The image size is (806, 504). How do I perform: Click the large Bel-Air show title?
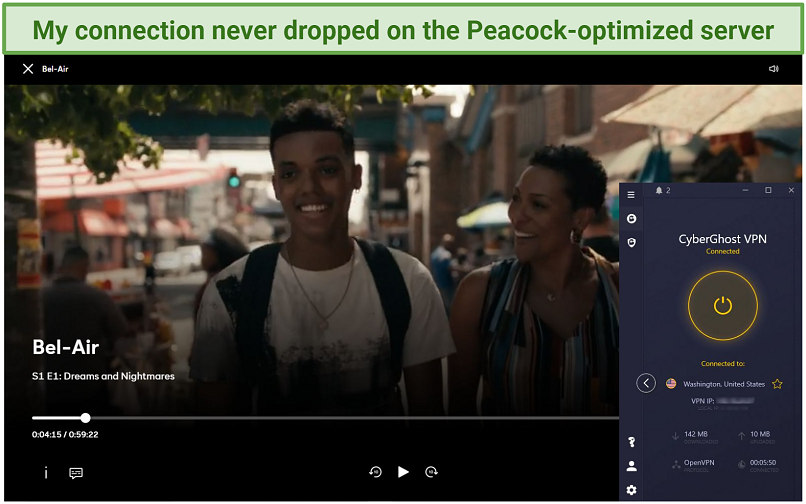[66, 347]
